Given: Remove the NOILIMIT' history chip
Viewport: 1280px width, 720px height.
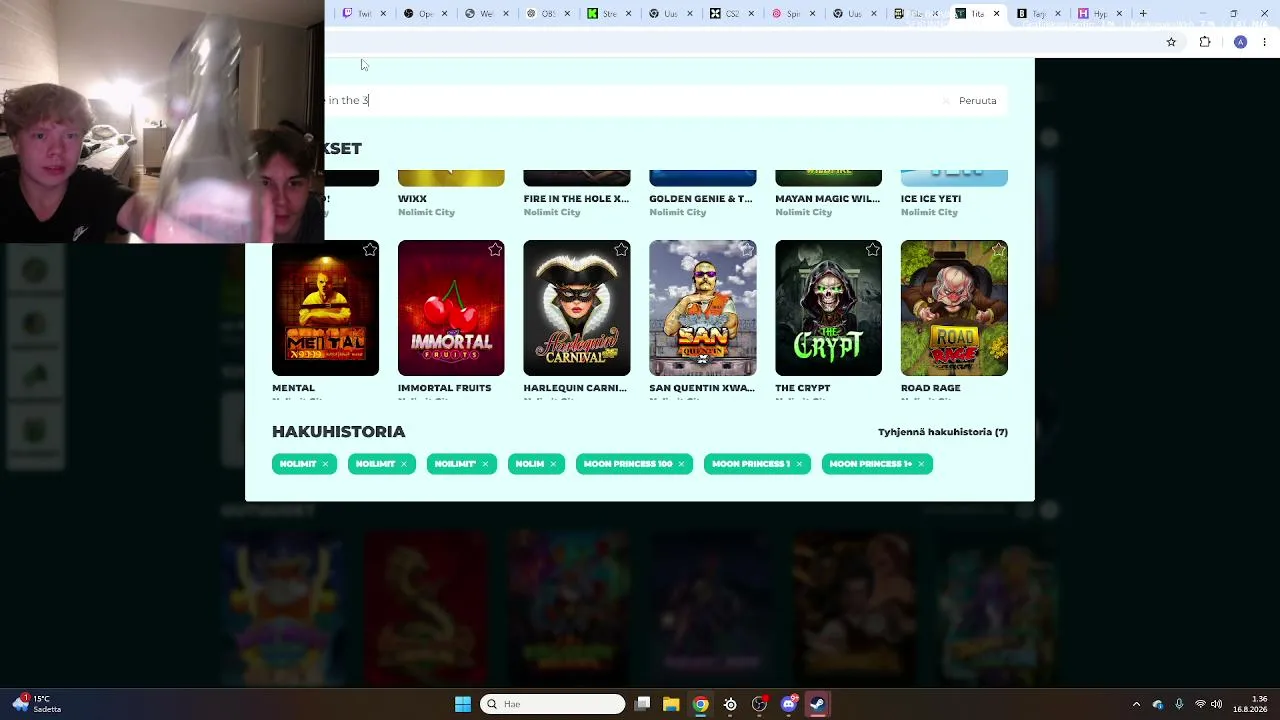Looking at the screenshot, I should click(x=485, y=464).
